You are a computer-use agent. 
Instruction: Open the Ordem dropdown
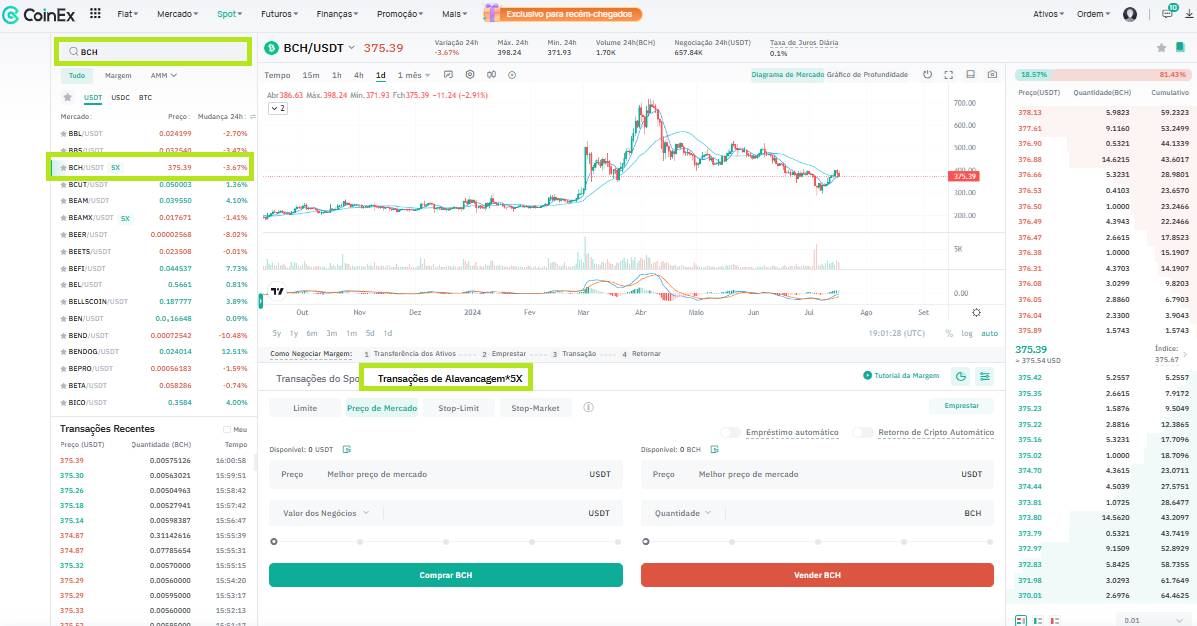point(1093,14)
